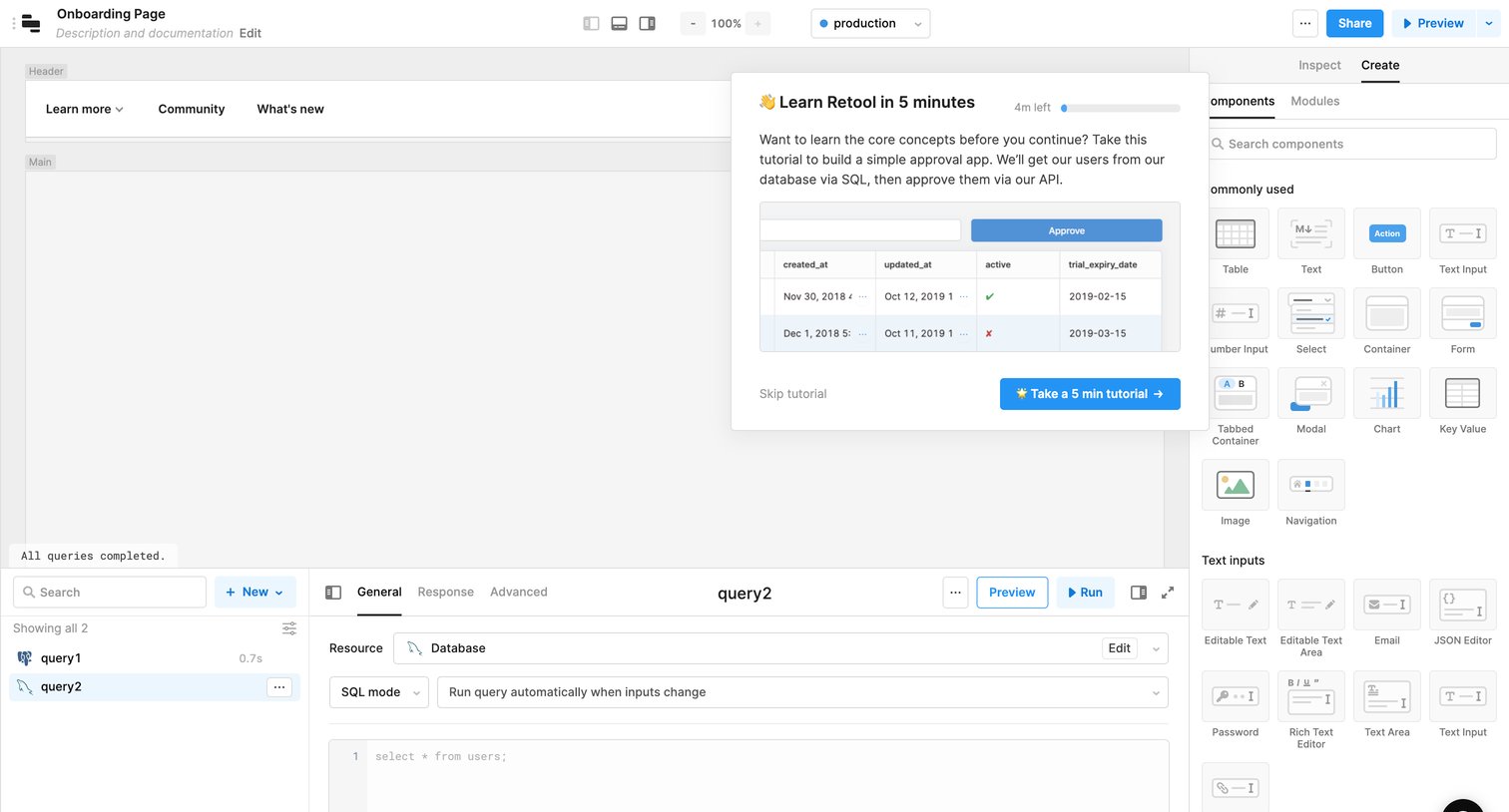The image size is (1509, 812).
Task: Focus the query Search field
Action: tap(110, 592)
